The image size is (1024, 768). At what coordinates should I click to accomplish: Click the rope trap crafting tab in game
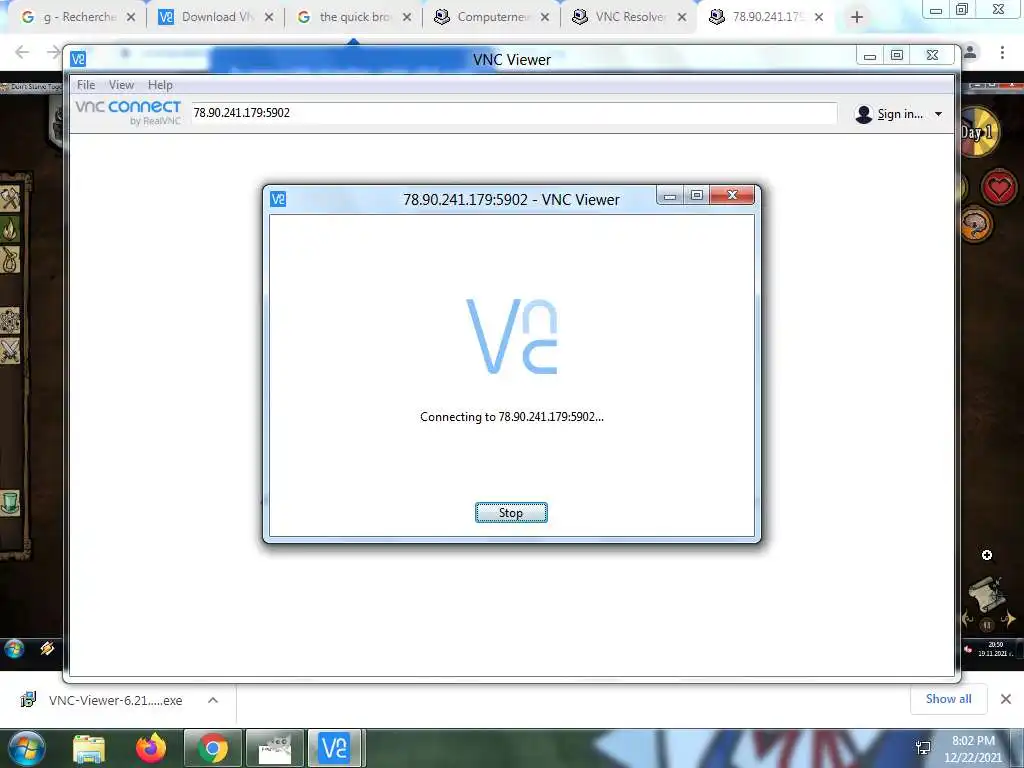point(10,260)
